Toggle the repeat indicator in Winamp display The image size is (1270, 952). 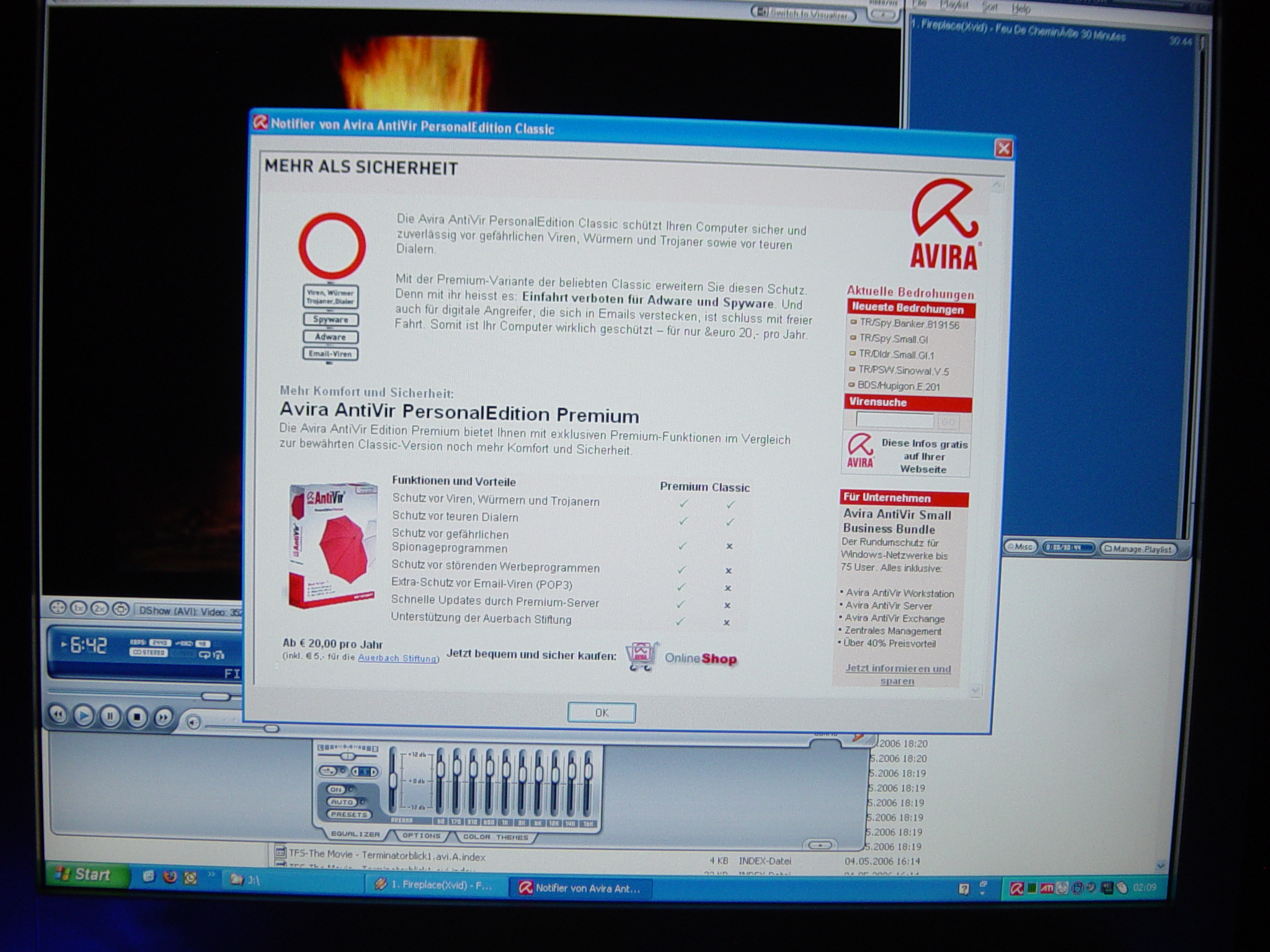pyautogui.click(x=205, y=654)
